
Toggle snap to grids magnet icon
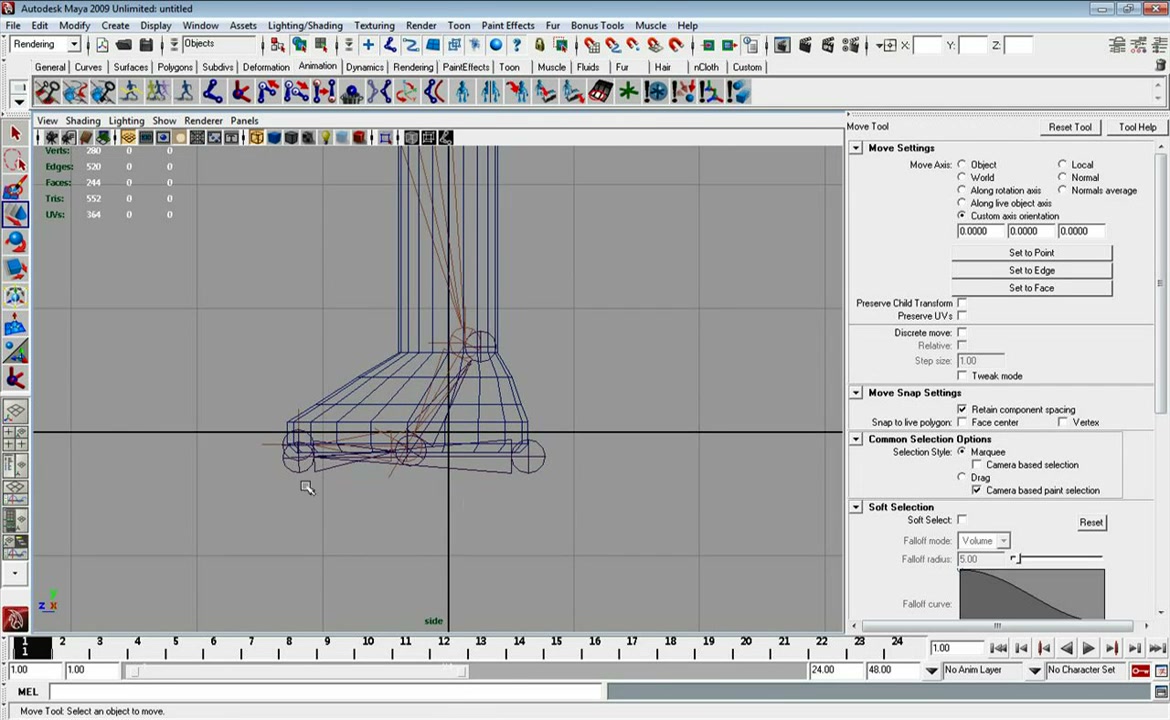point(592,46)
